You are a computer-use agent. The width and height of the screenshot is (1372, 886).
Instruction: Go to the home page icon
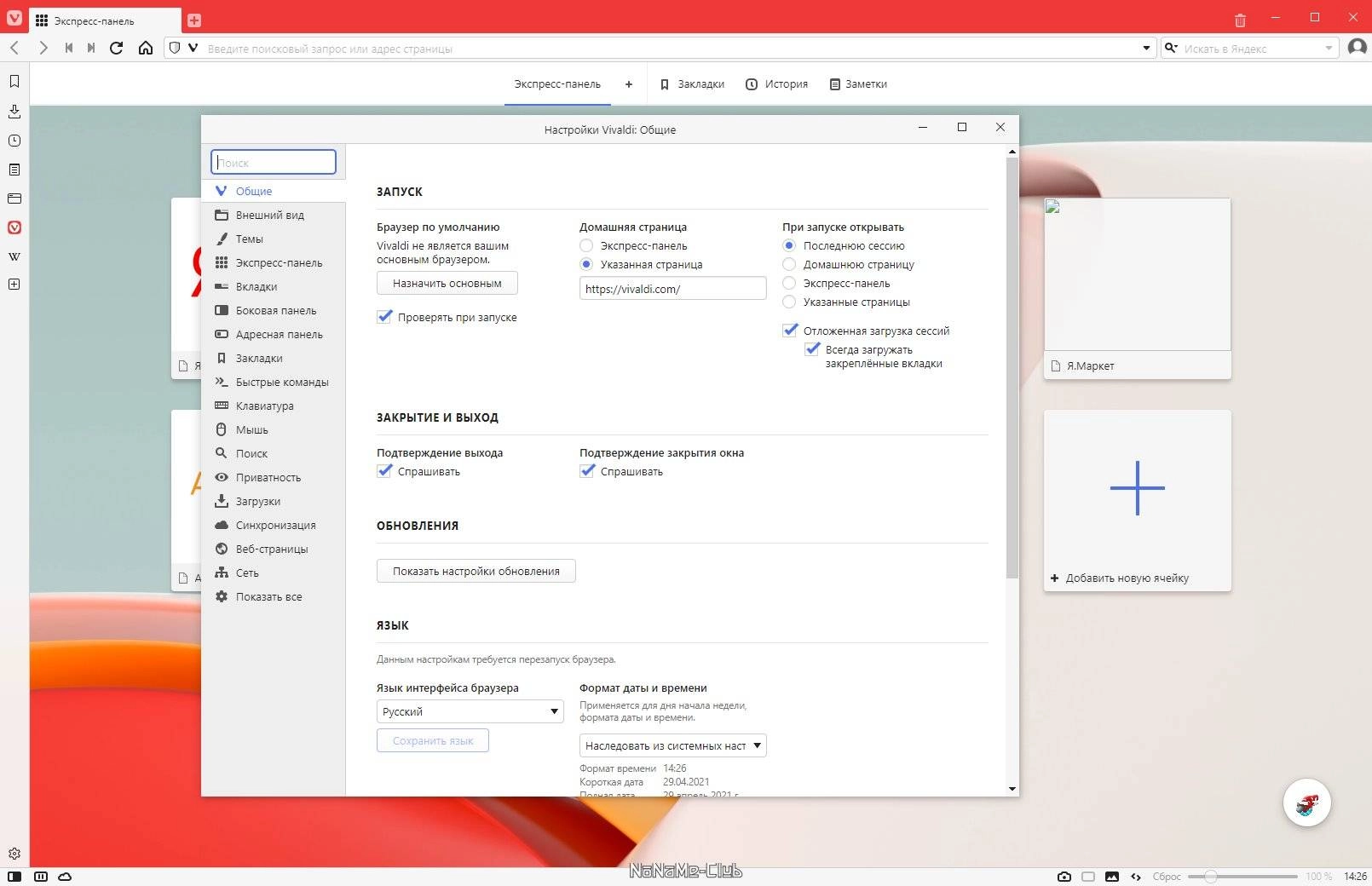[x=146, y=48]
